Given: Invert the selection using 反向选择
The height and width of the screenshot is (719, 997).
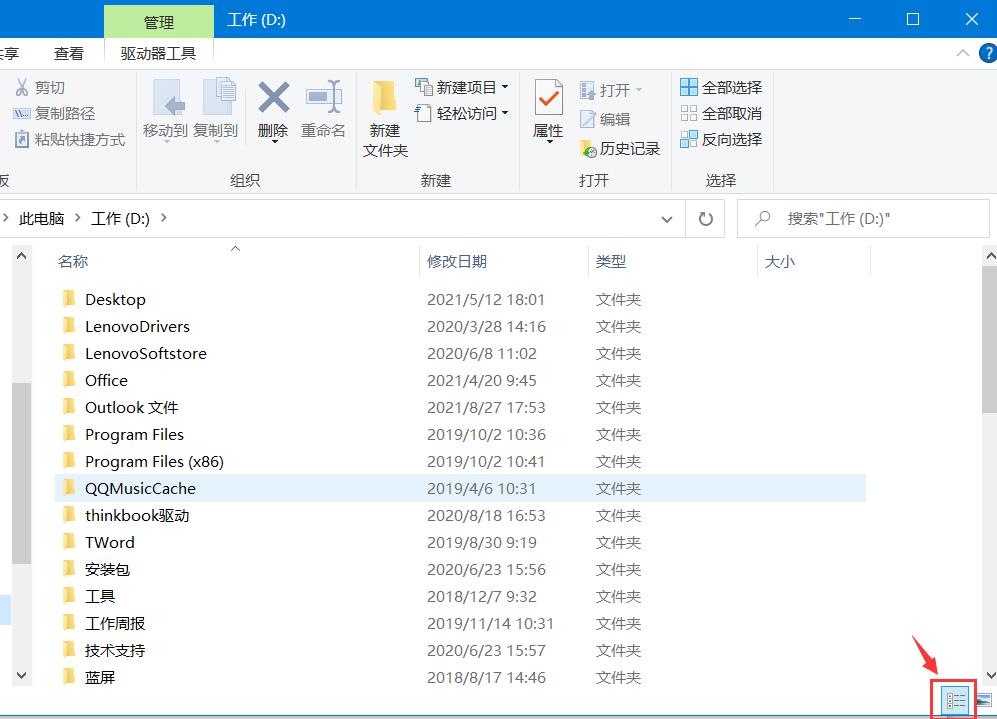Looking at the screenshot, I should coord(722,139).
